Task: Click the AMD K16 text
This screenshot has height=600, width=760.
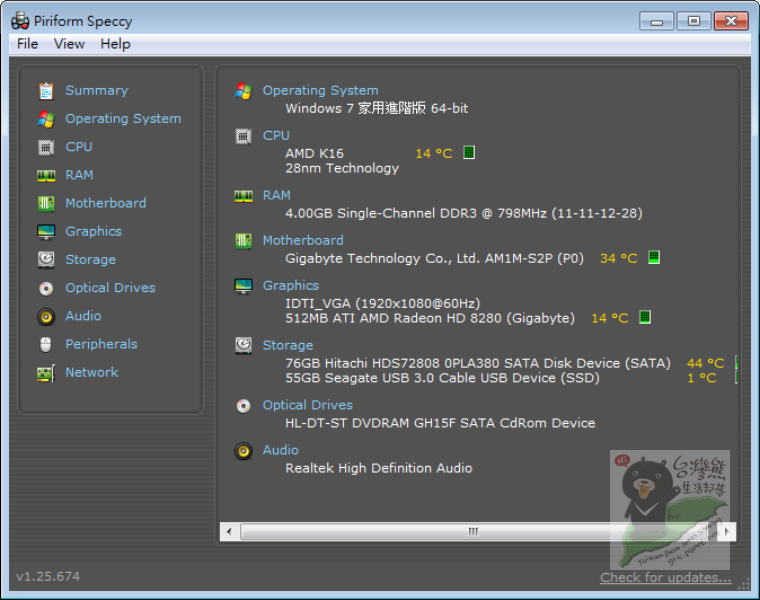Action: [315, 154]
